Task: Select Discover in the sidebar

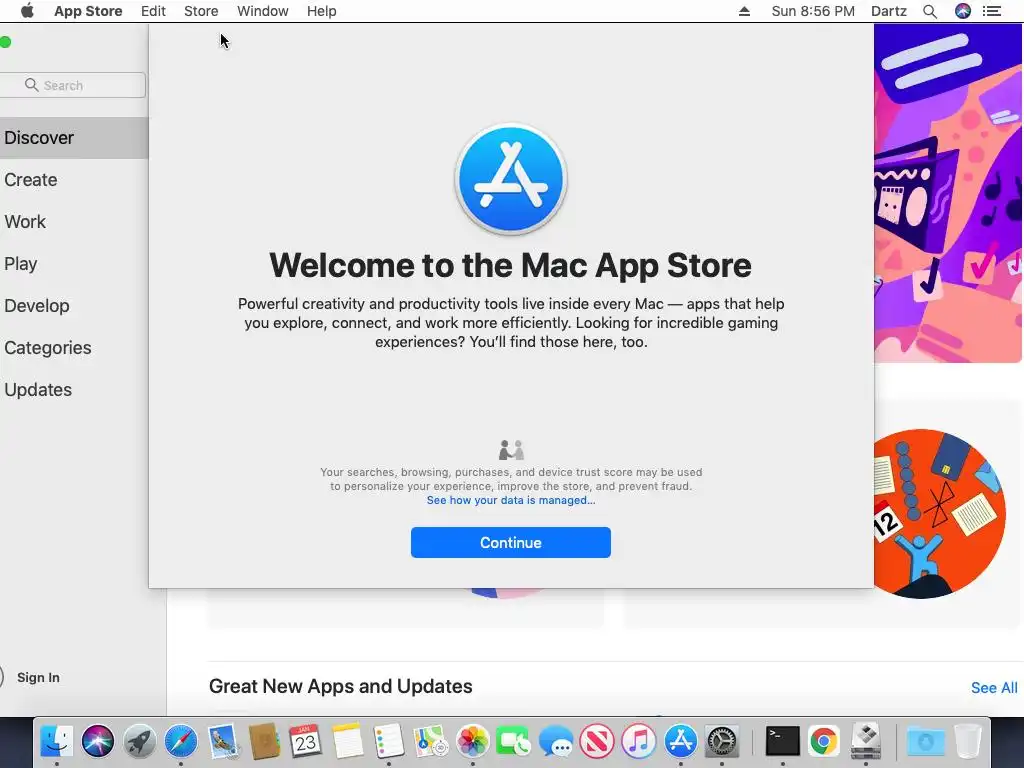Action: (74, 138)
